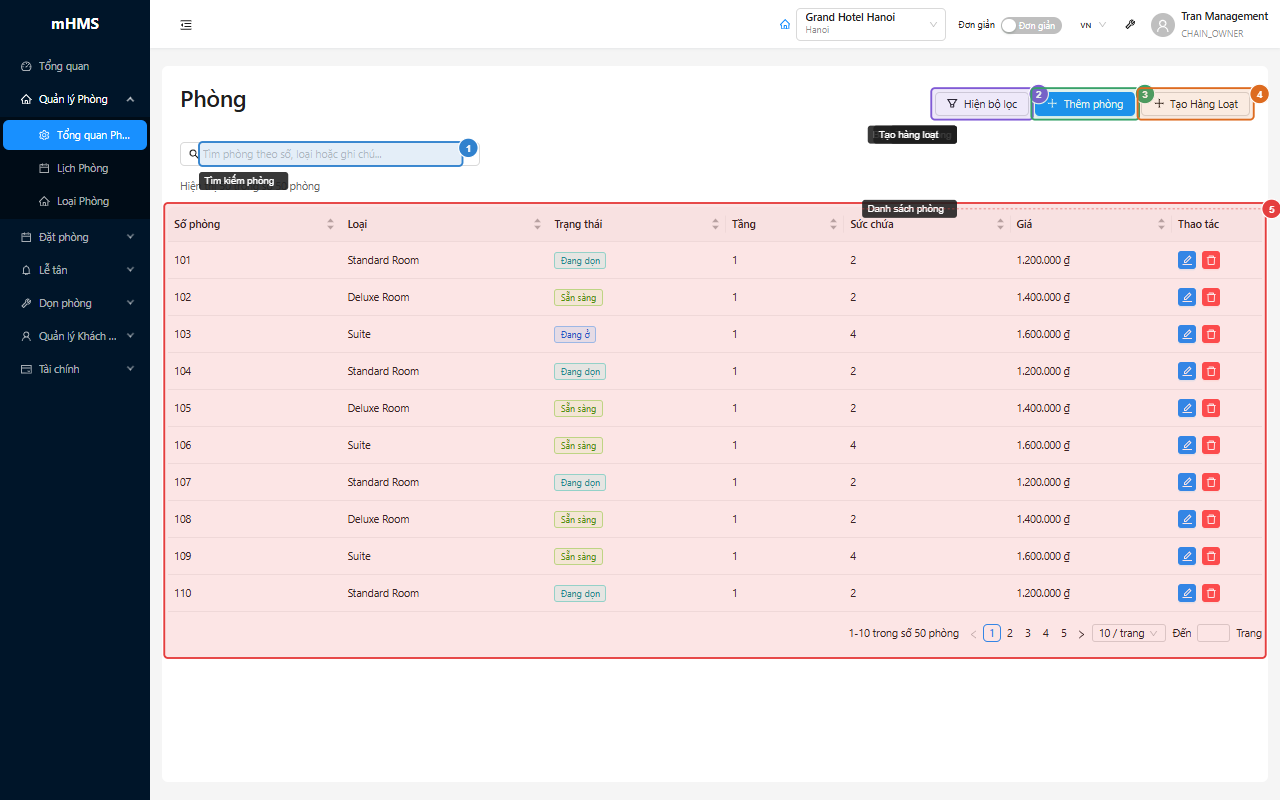1280x800 pixels.
Task: Delete room 104 with trash icon
Action: tap(1211, 371)
